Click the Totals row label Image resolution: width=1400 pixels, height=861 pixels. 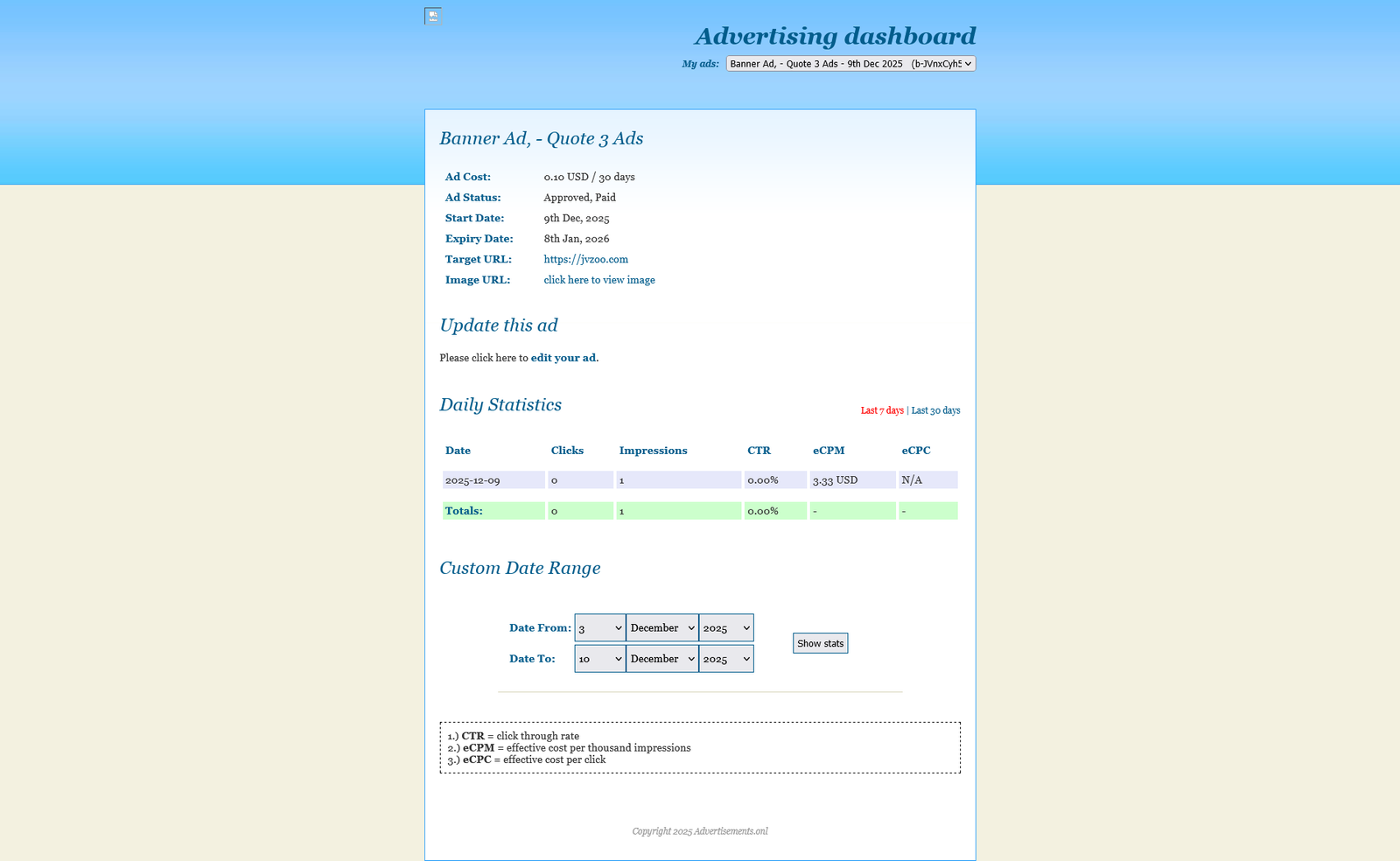464,511
